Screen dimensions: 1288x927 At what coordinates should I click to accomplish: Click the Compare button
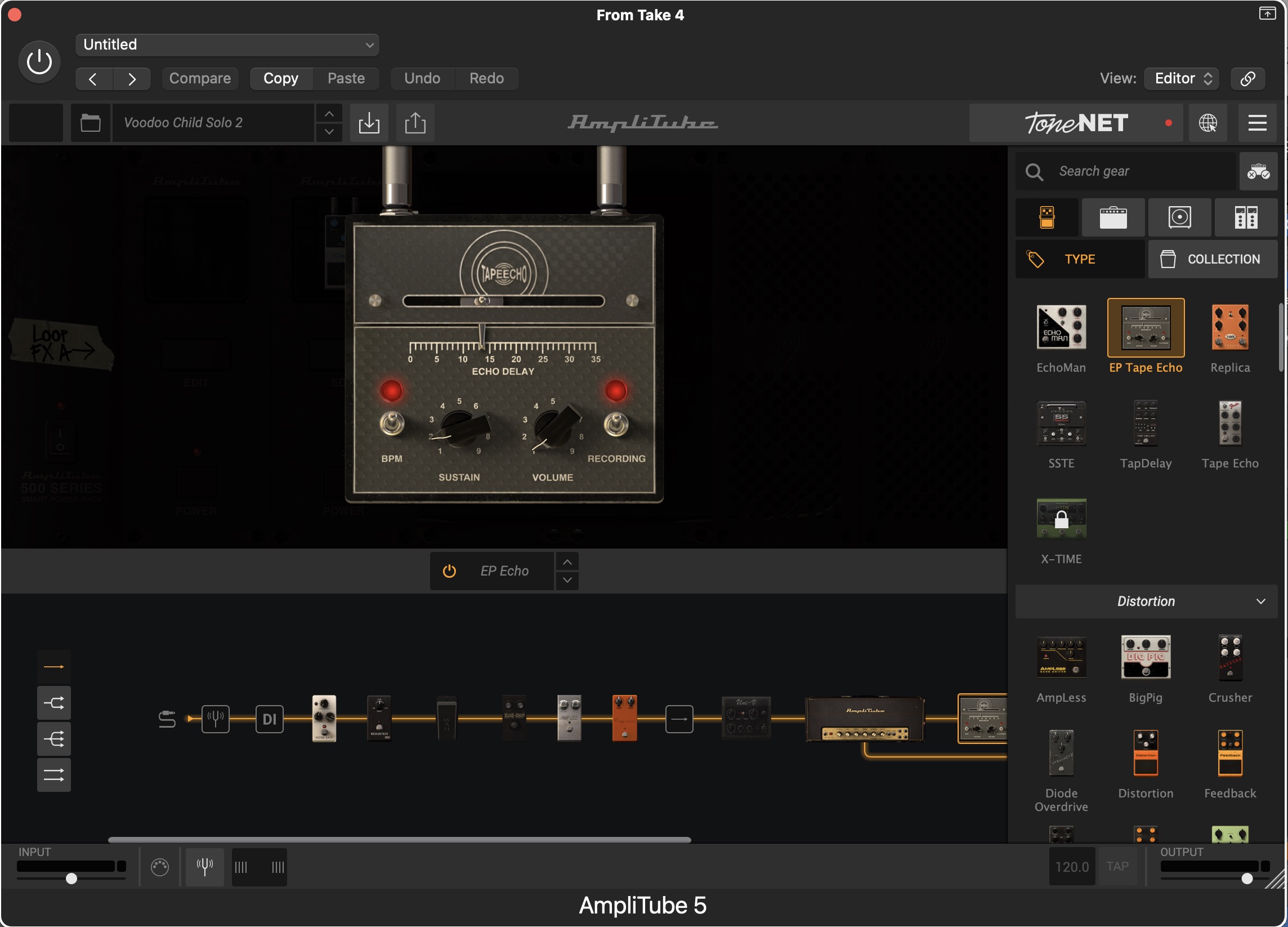click(200, 78)
